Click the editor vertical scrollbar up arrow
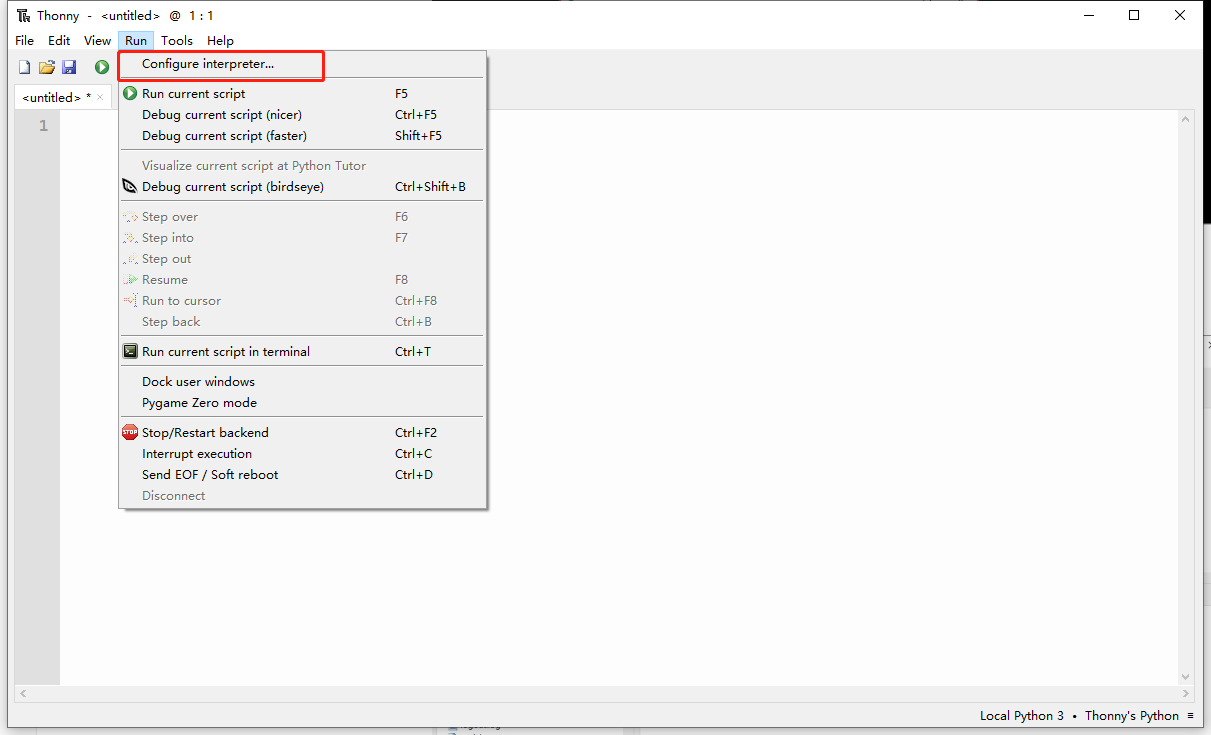Viewport: 1211px width, 735px height. pyautogui.click(x=1186, y=119)
